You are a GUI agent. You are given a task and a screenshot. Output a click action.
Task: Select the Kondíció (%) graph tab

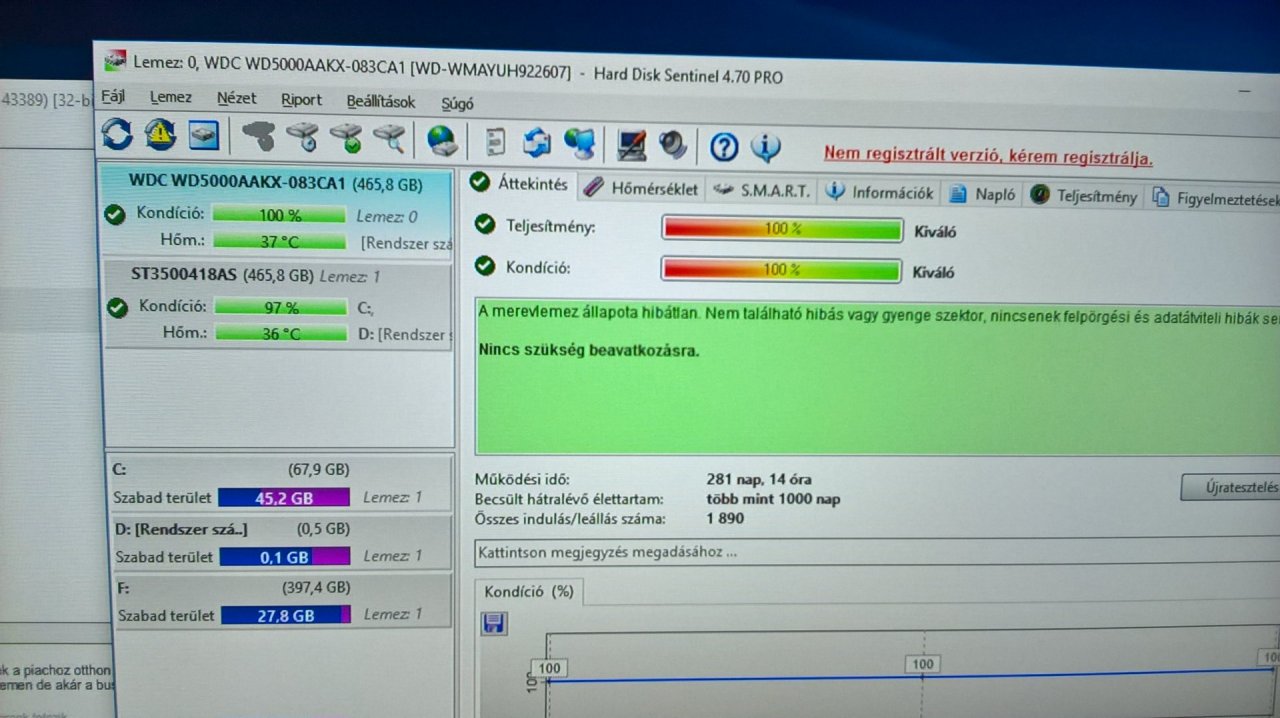(x=529, y=592)
